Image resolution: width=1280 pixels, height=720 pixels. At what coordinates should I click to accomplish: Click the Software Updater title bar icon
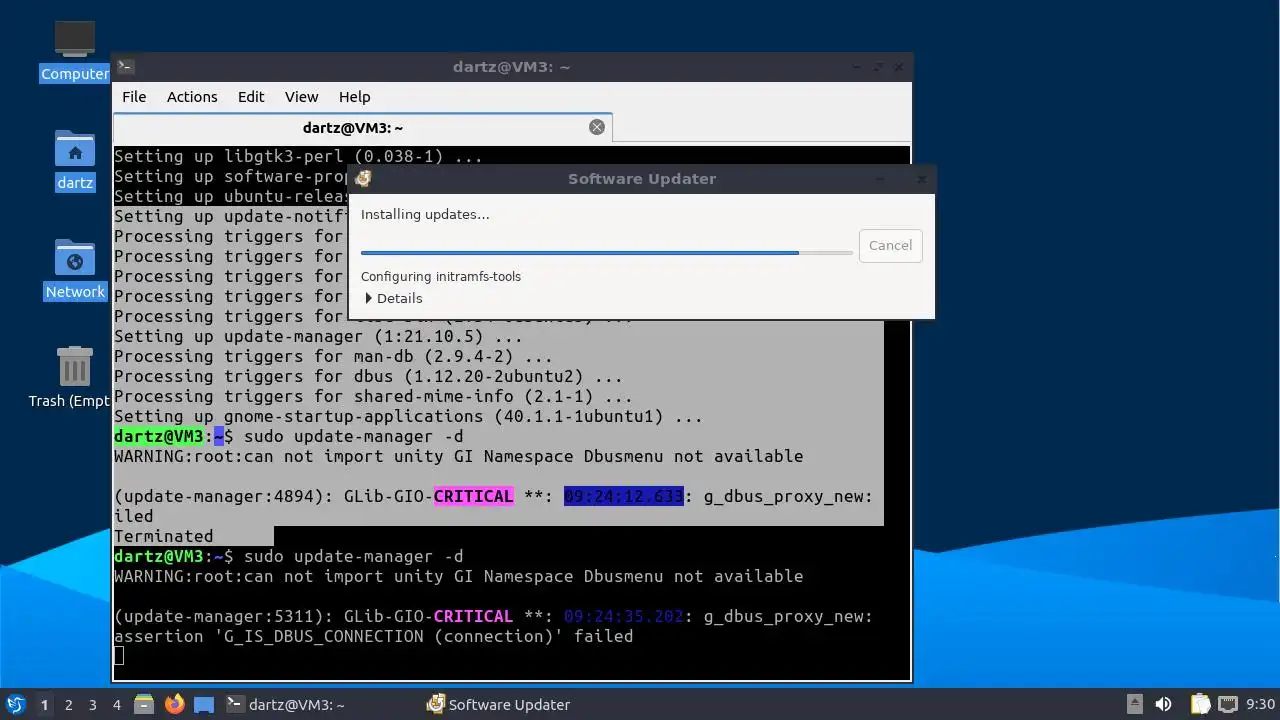pyautogui.click(x=363, y=179)
